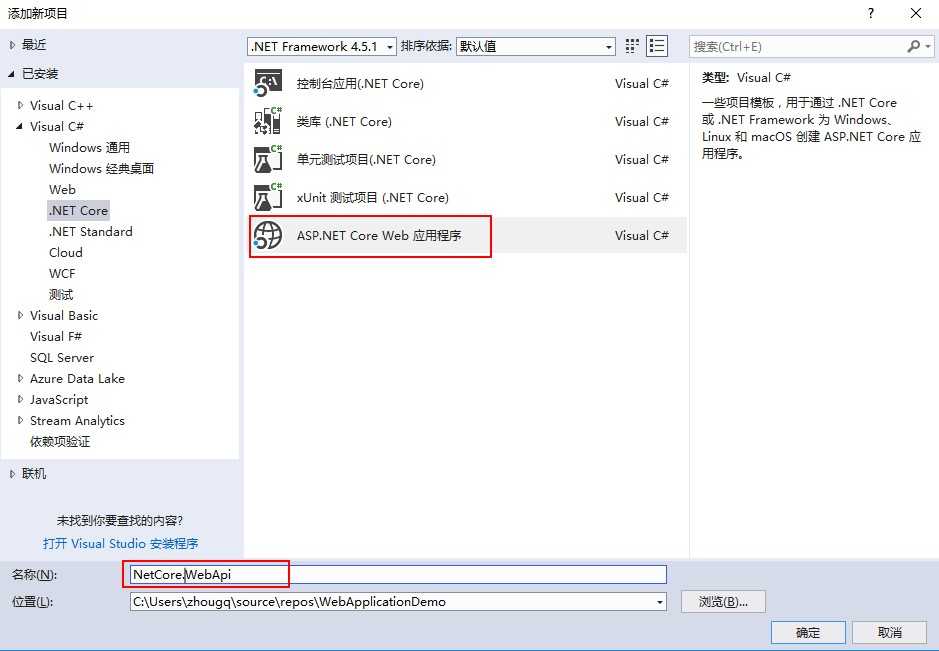Select 类库 (.NET Core) template text

(x=344, y=122)
